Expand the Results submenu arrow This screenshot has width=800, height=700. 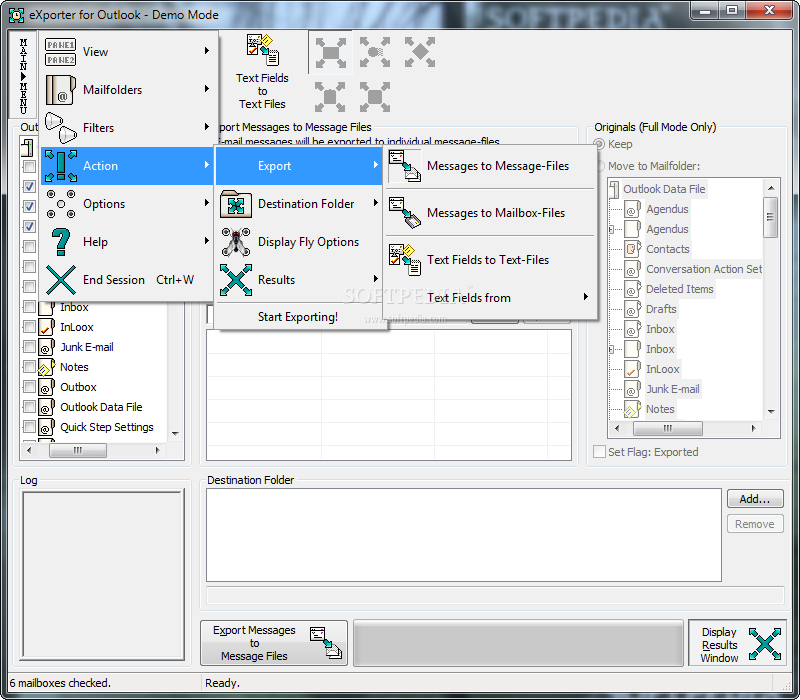376,278
